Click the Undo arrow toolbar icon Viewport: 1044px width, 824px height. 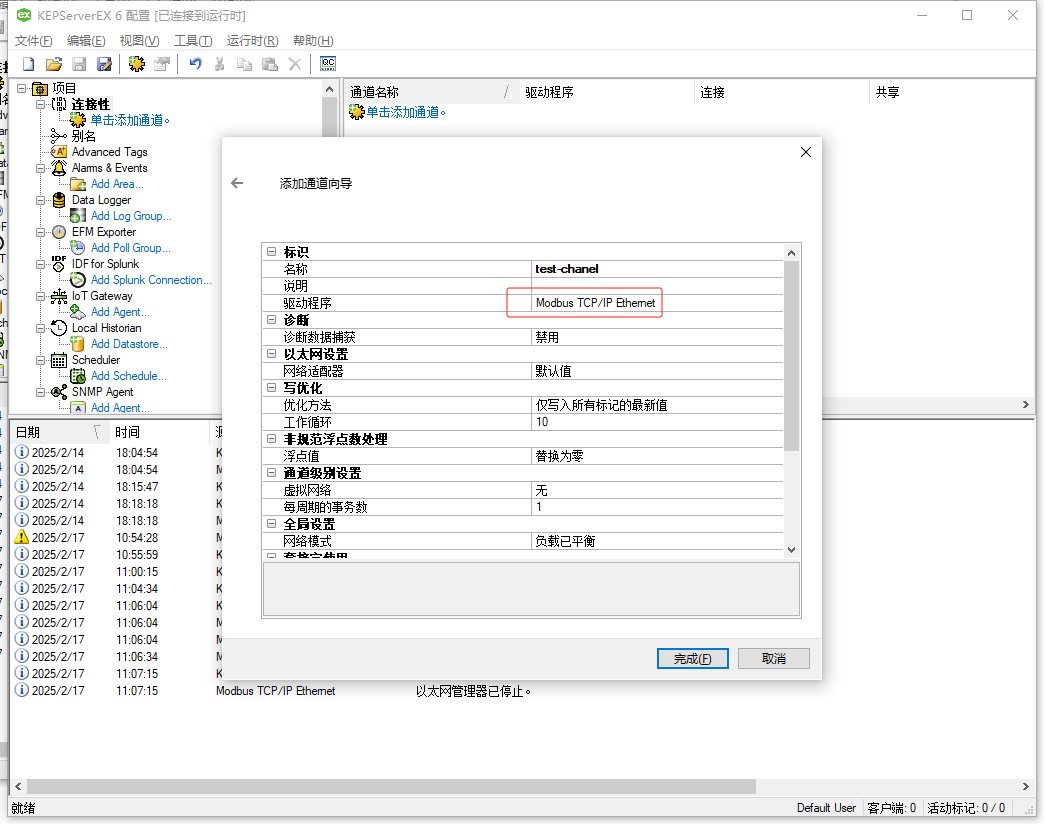[x=195, y=64]
